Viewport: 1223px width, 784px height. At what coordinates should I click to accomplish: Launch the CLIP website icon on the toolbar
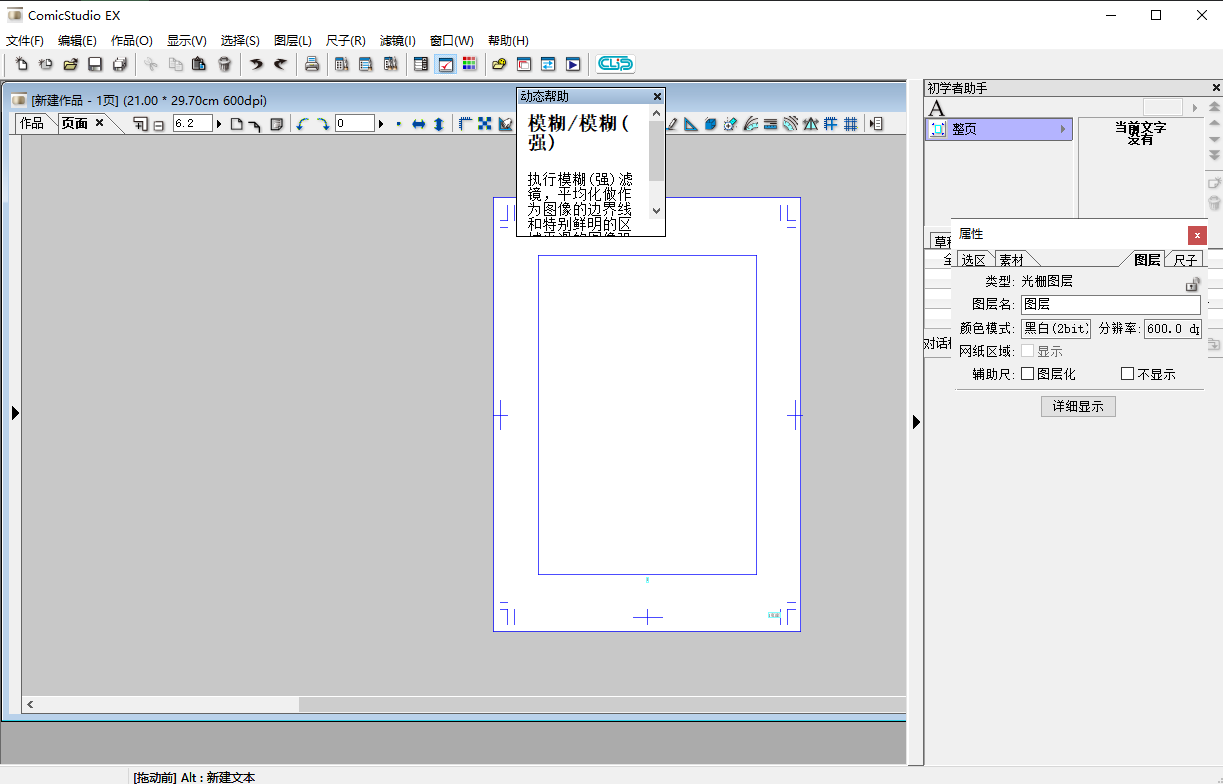point(615,64)
